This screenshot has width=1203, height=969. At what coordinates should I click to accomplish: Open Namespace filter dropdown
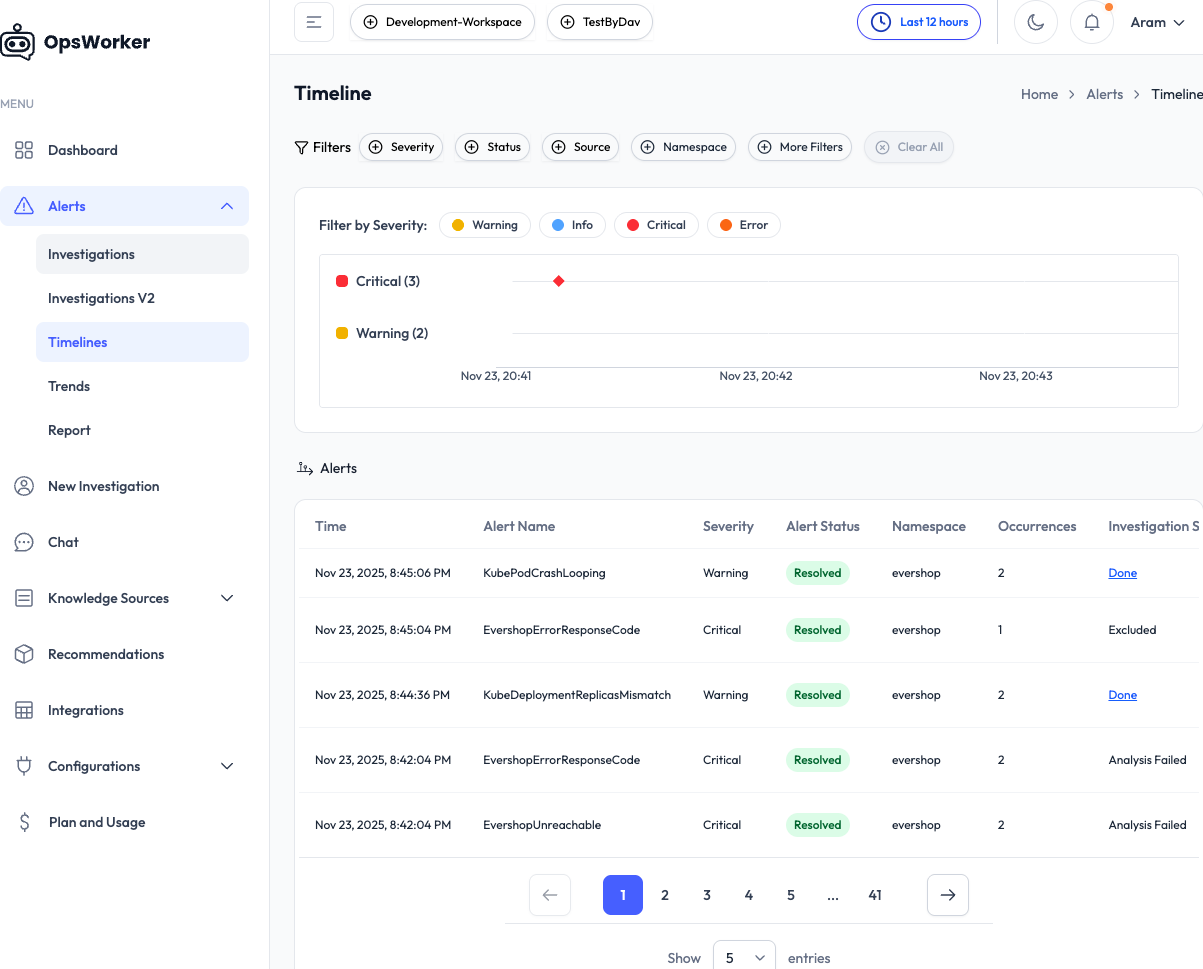[x=685, y=147]
